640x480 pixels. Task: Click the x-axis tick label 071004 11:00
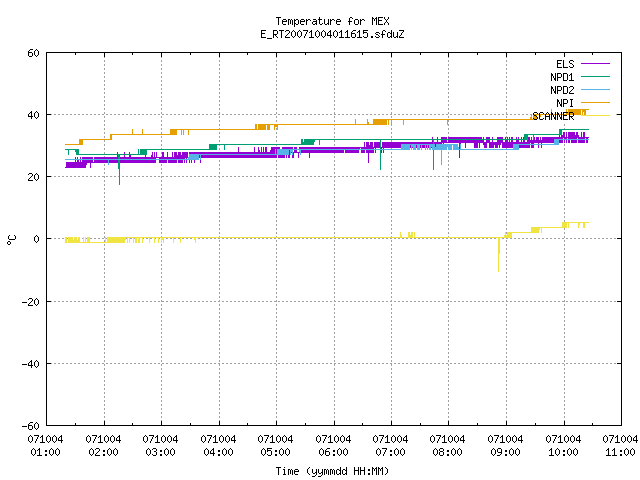[621, 446]
